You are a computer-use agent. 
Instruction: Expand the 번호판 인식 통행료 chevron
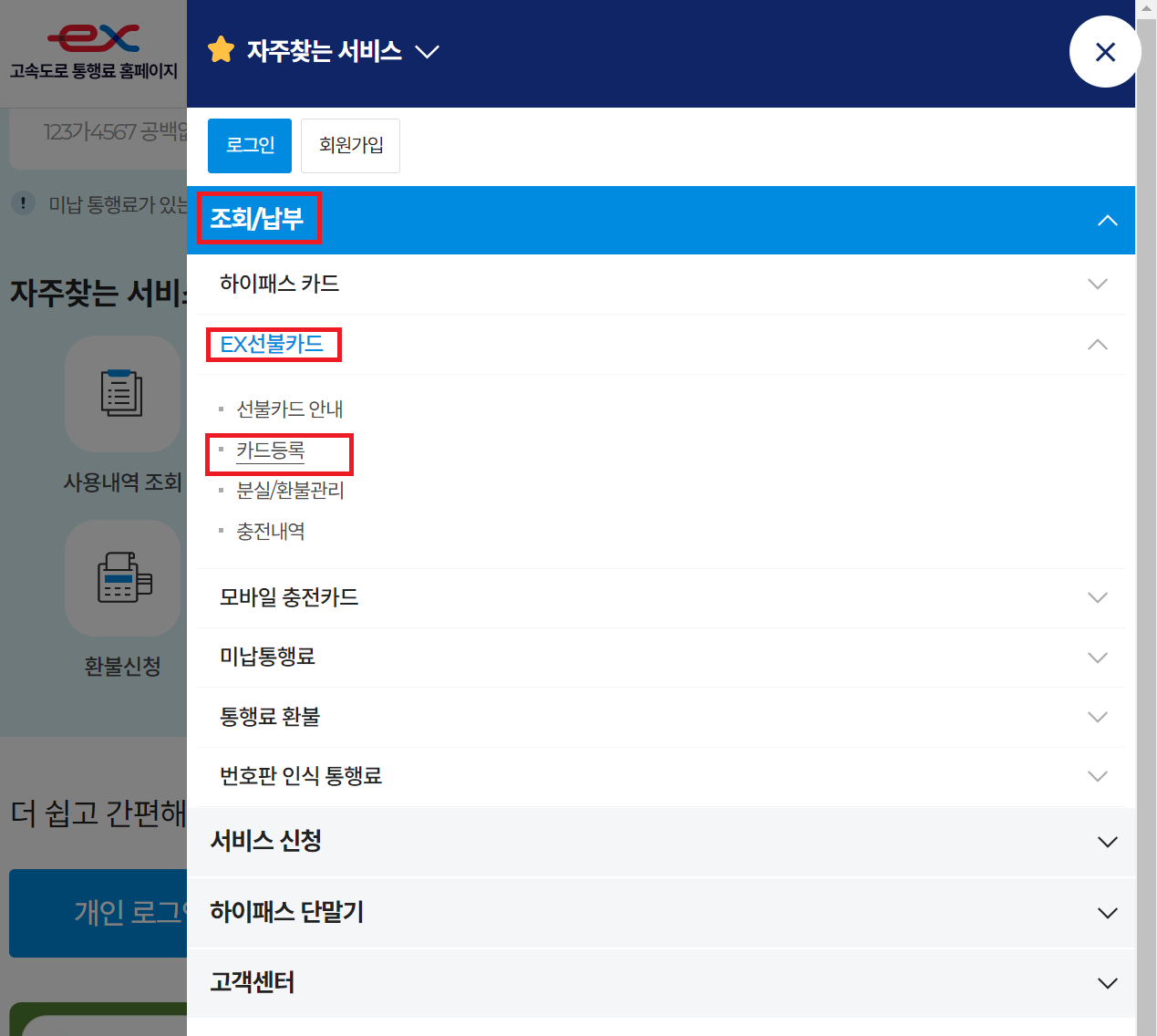pyautogui.click(x=1098, y=777)
